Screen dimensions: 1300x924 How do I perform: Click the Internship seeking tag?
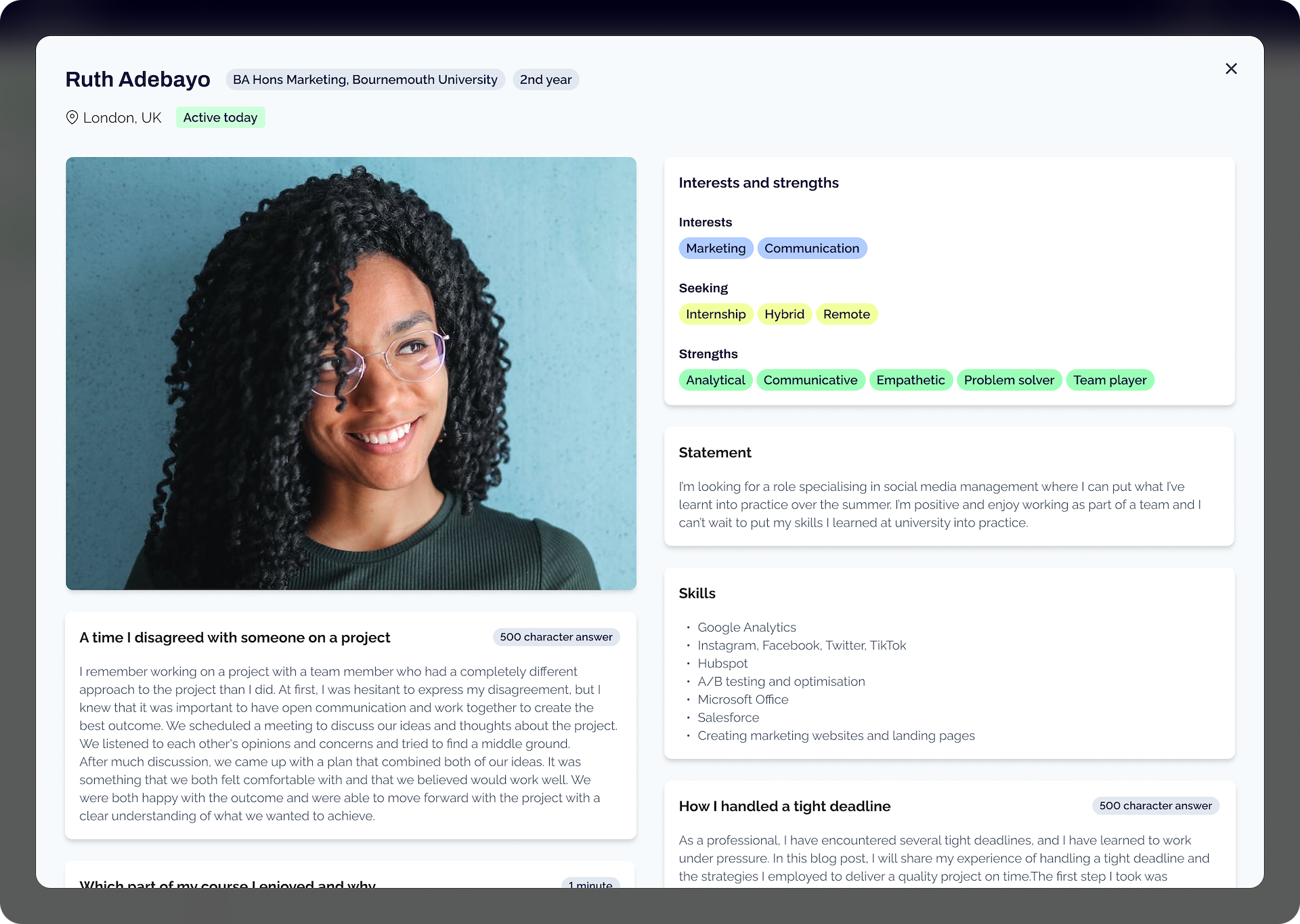tap(716, 314)
